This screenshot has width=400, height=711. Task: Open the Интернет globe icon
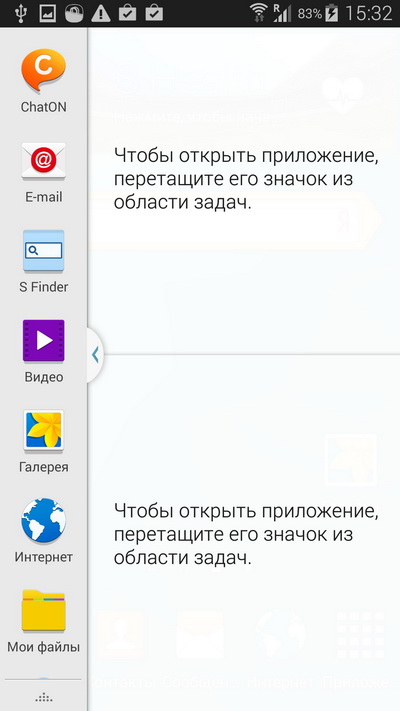pyautogui.click(x=44, y=521)
